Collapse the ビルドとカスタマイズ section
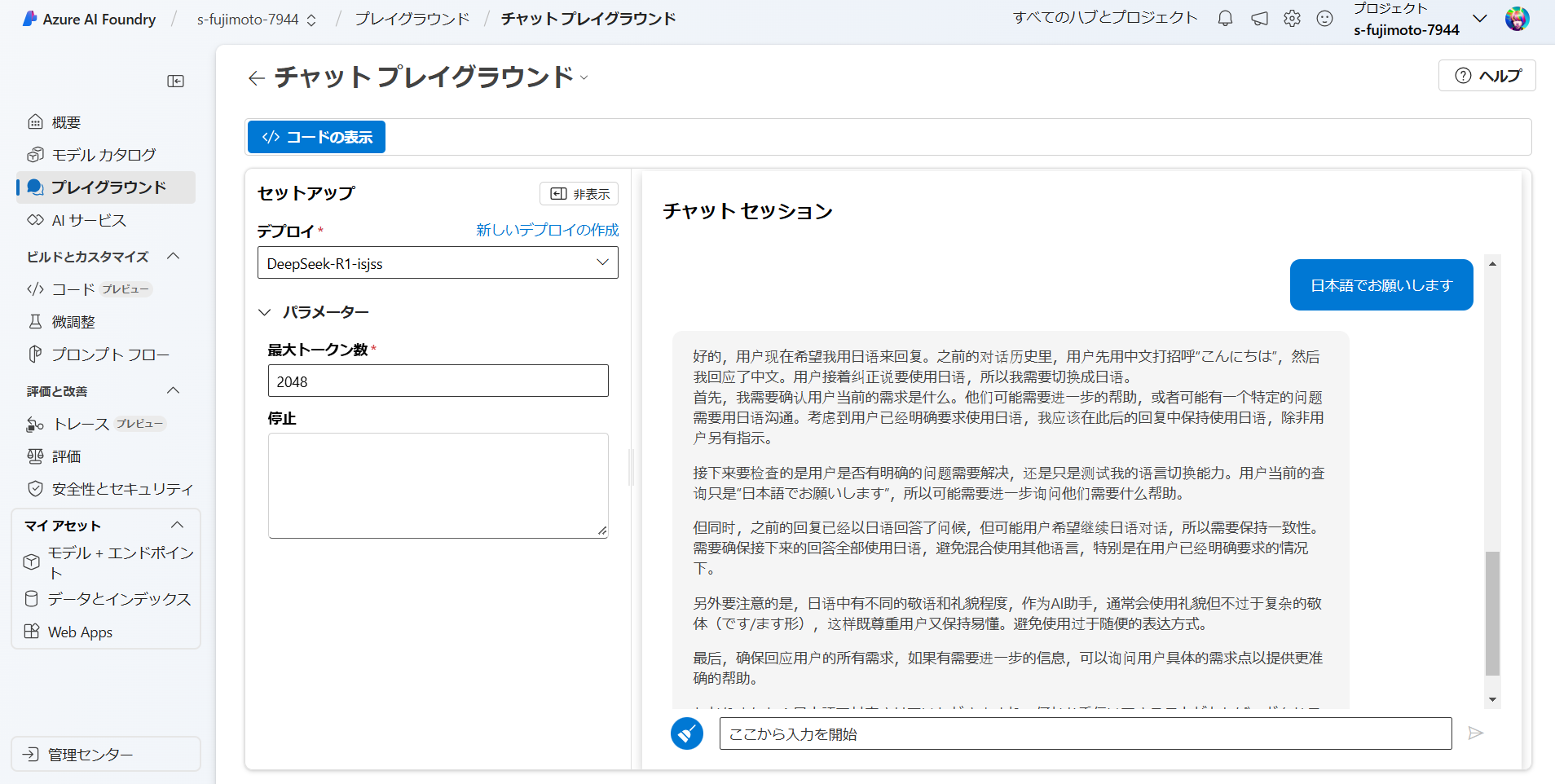1555x784 pixels. [x=174, y=256]
